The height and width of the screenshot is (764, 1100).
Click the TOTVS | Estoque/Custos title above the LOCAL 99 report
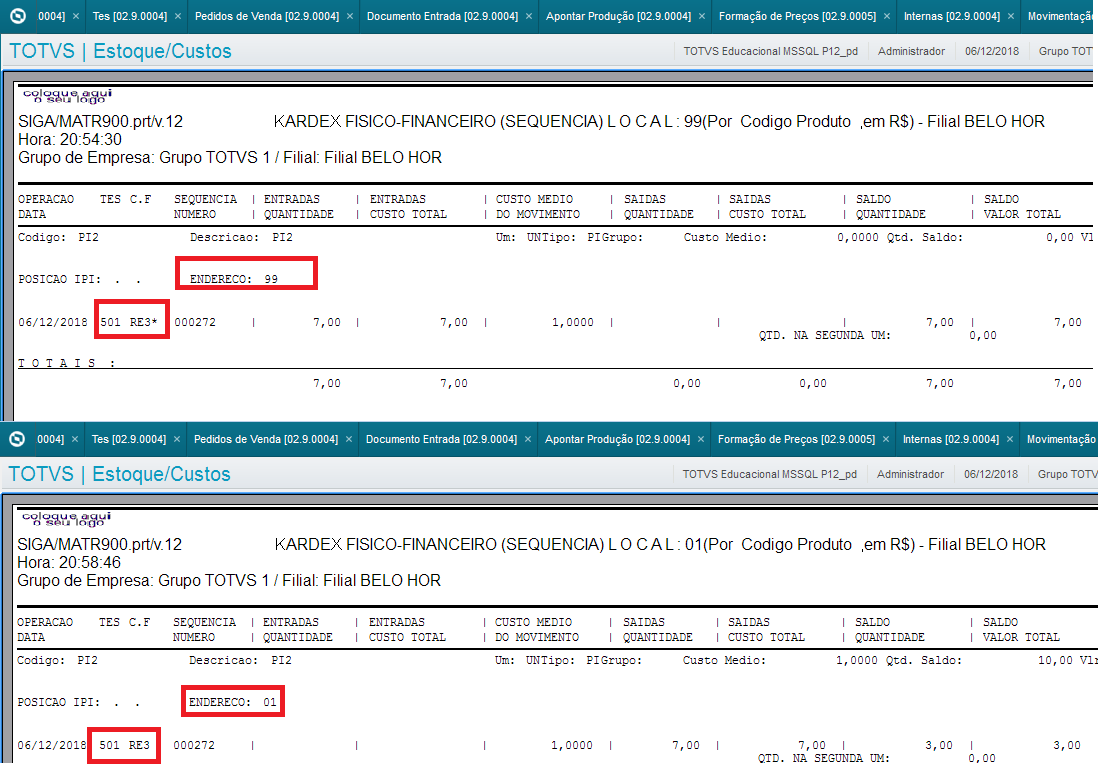point(120,51)
